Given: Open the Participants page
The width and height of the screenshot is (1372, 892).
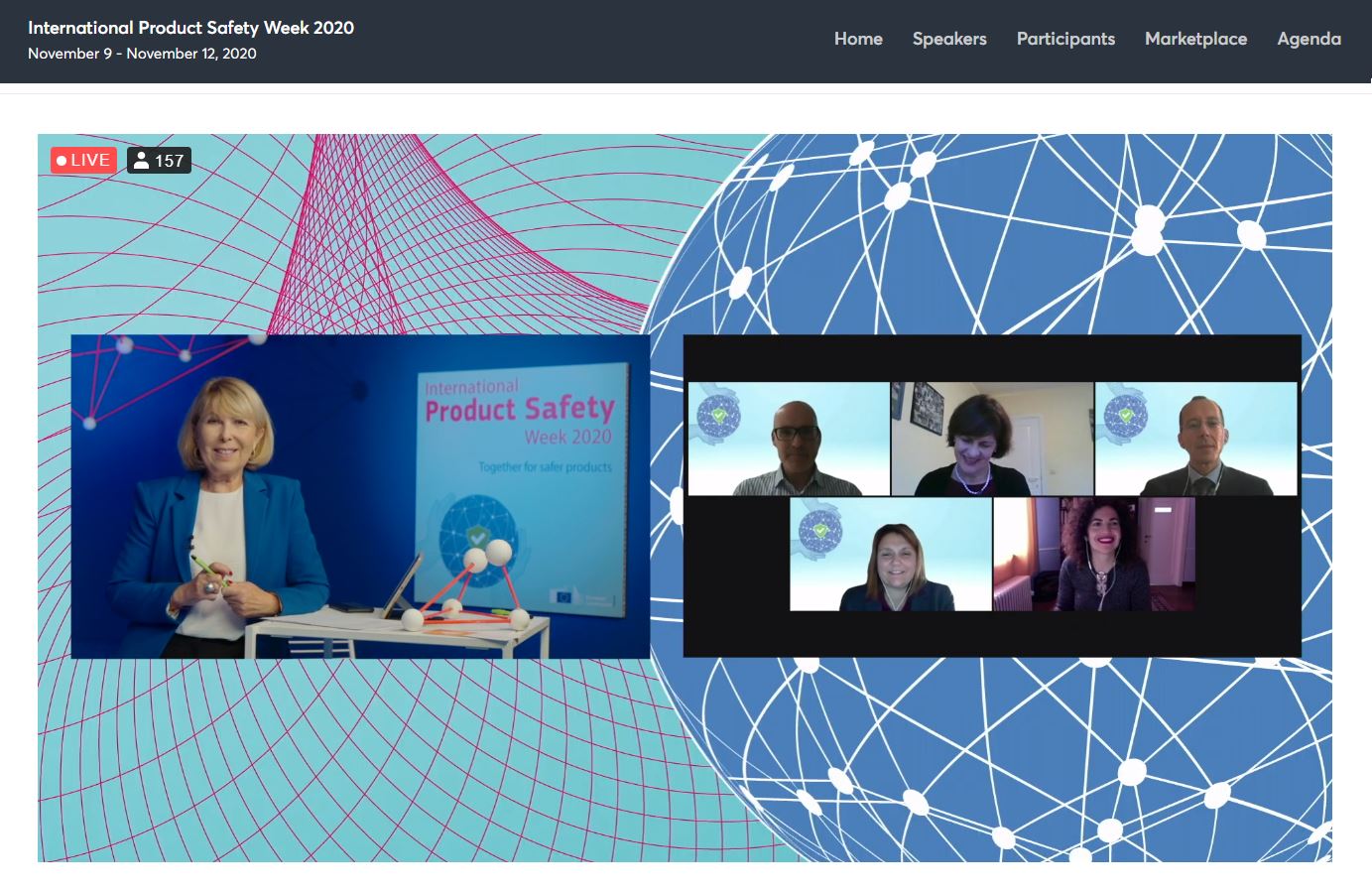Looking at the screenshot, I should click(x=1064, y=39).
